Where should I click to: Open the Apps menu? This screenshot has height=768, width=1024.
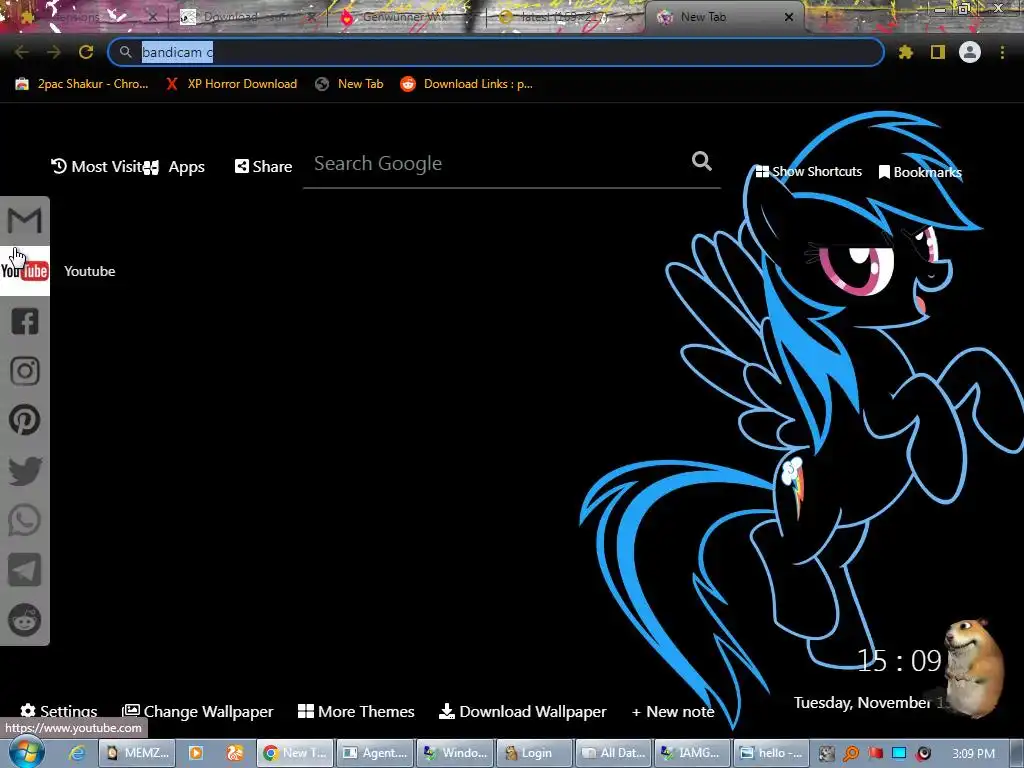click(175, 167)
